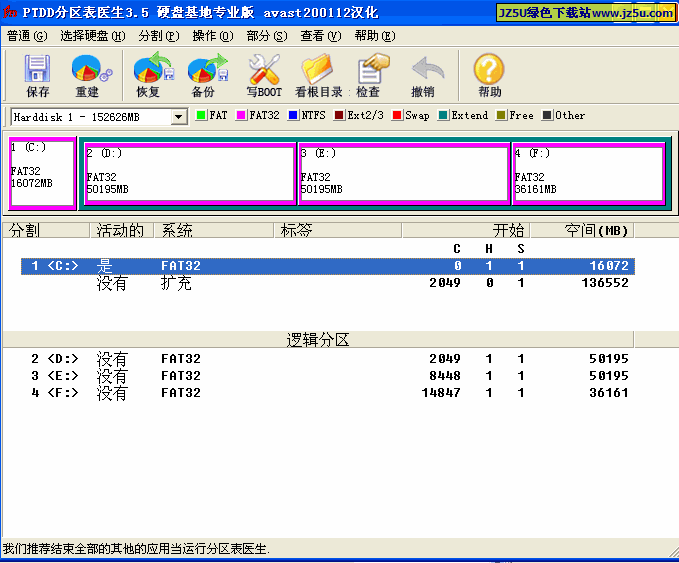The height and width of the screenshot is (563, 679).
Task: Click the PTDD app icon in title bar
Action: coord(10,12)
